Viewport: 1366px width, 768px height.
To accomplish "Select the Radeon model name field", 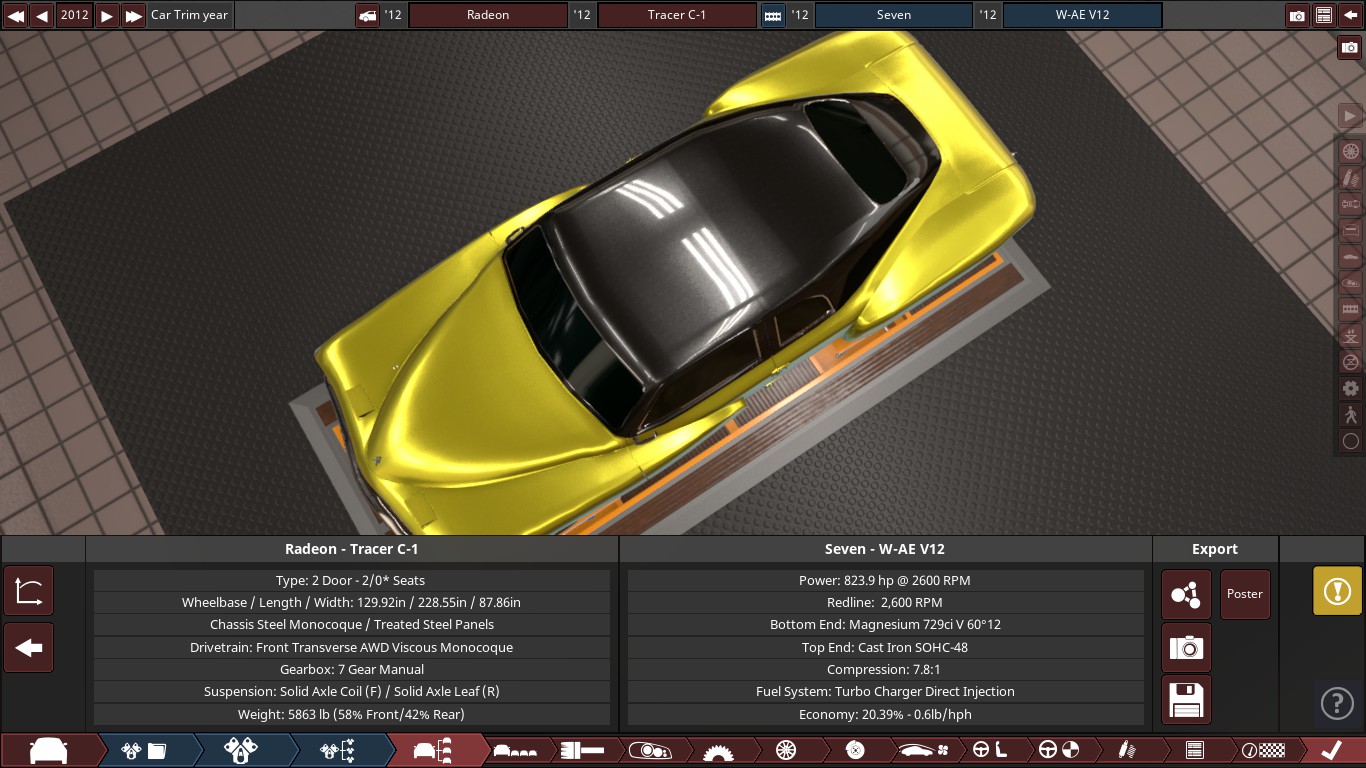I will (488, 15).
